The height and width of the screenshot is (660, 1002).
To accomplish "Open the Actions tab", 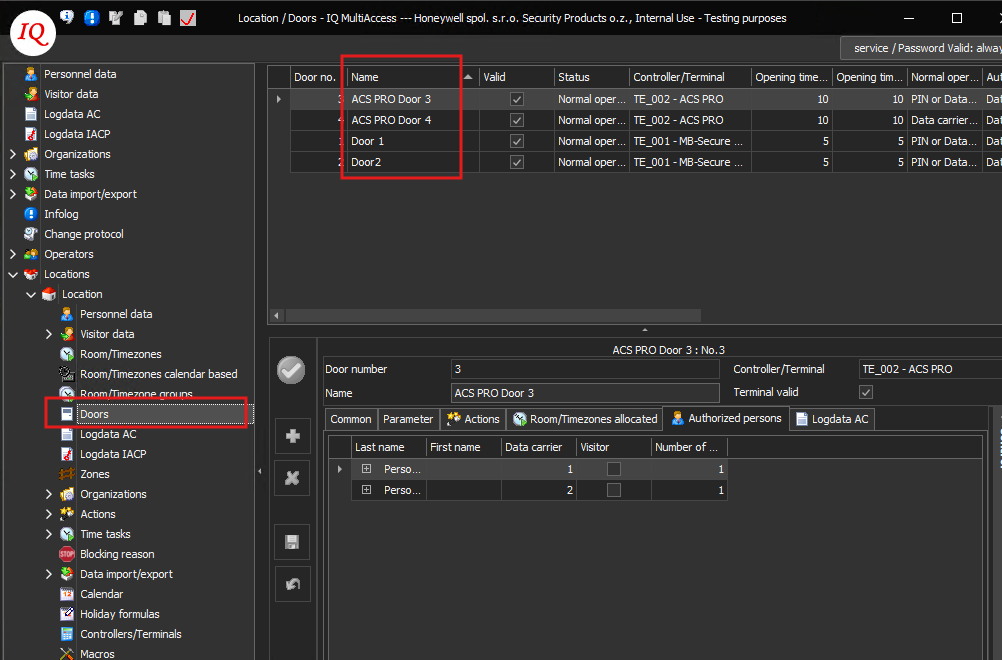I will click(474, 419).
